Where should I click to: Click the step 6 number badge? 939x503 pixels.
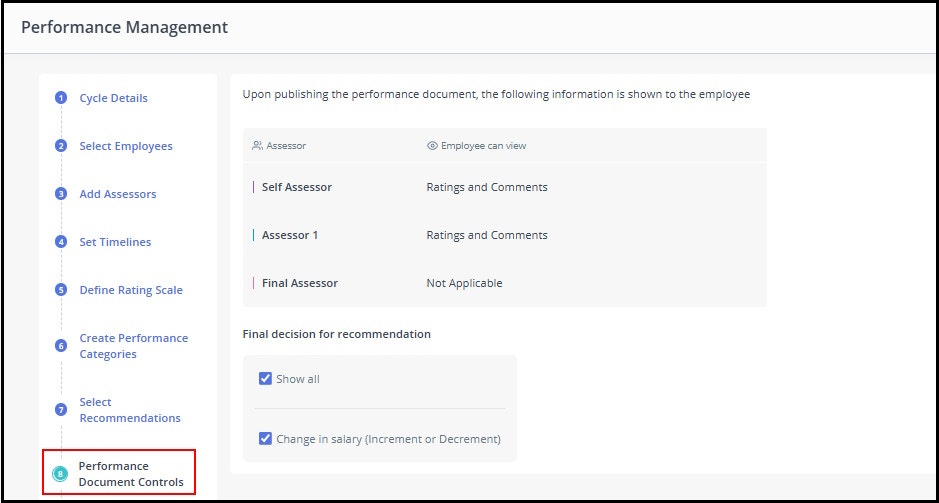tap(60, 346)
